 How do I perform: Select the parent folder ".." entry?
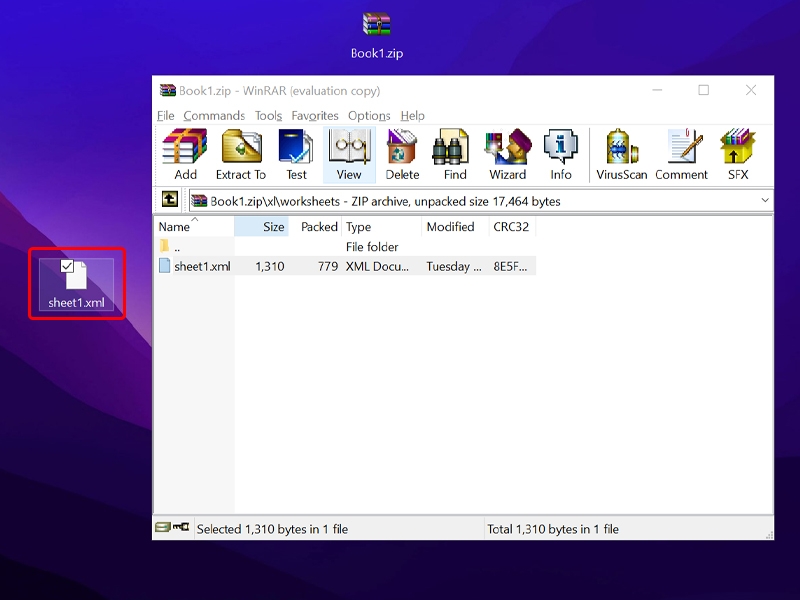[177, 247]
